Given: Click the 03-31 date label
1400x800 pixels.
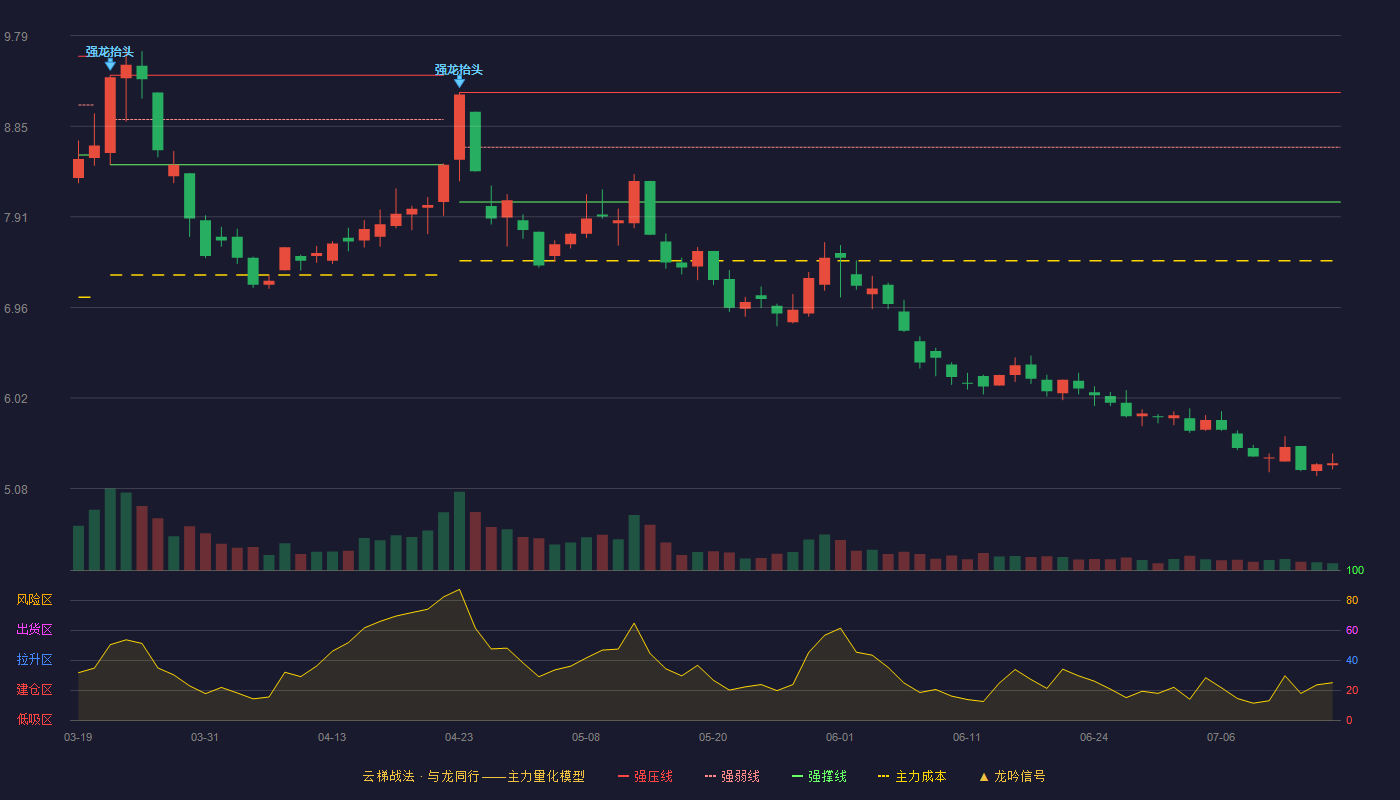Looking at the screenshot, I should pyautogui.click(x=205, y=737).
